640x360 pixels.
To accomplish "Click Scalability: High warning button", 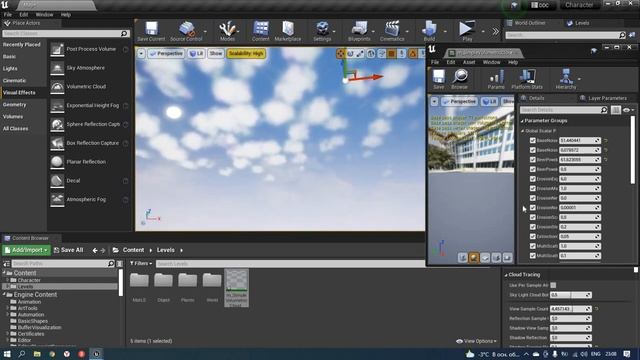I will point(247,53).
